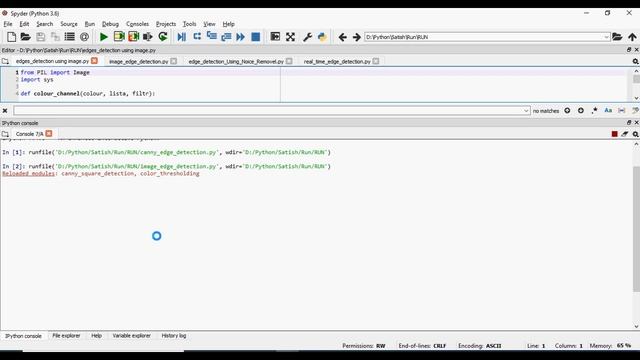Change to parent directory up arrow
640x360 pixels.
pos(632,37)
